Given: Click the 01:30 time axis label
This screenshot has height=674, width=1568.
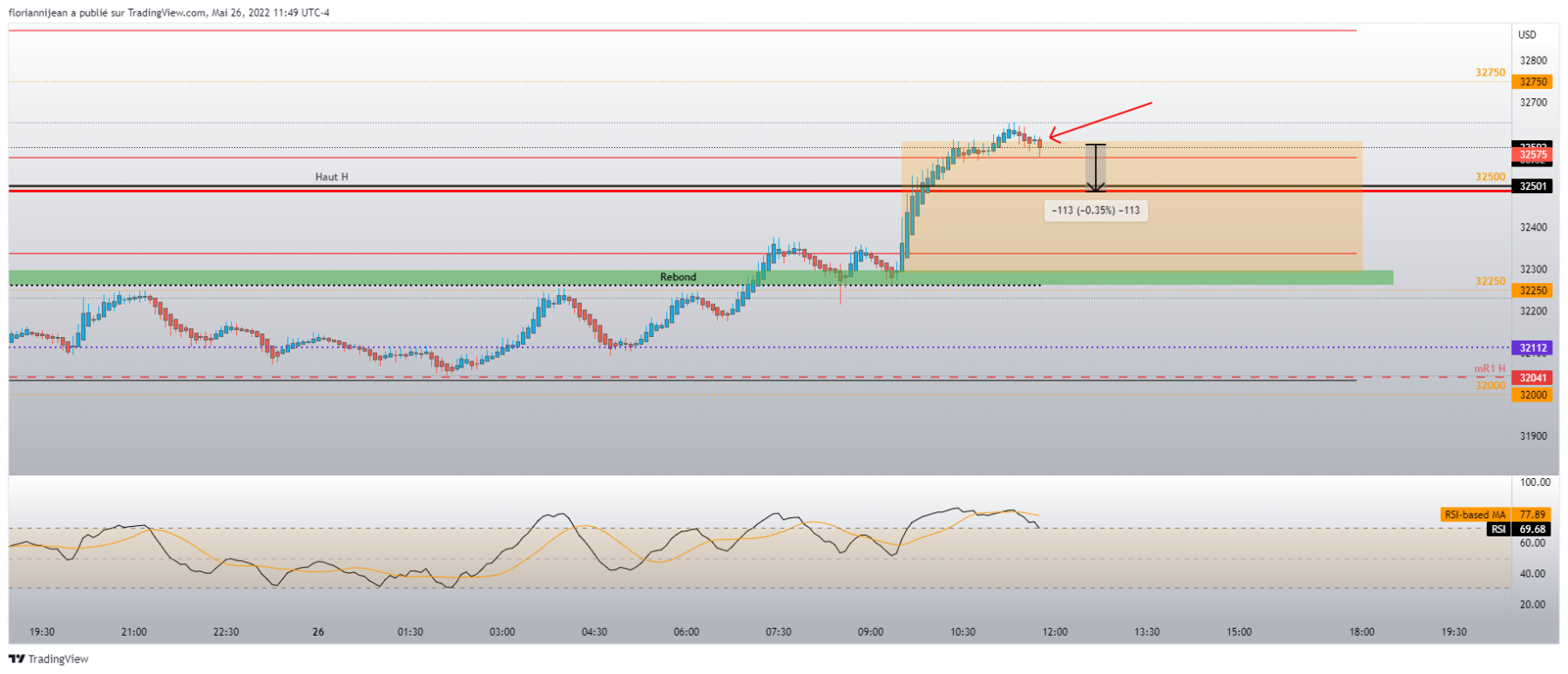Looking at the screenshot, I should (410, 632).
